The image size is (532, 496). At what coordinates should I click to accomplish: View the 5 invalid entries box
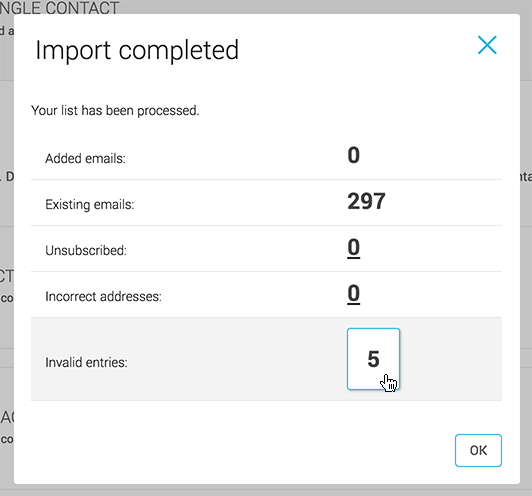[373, 359]
